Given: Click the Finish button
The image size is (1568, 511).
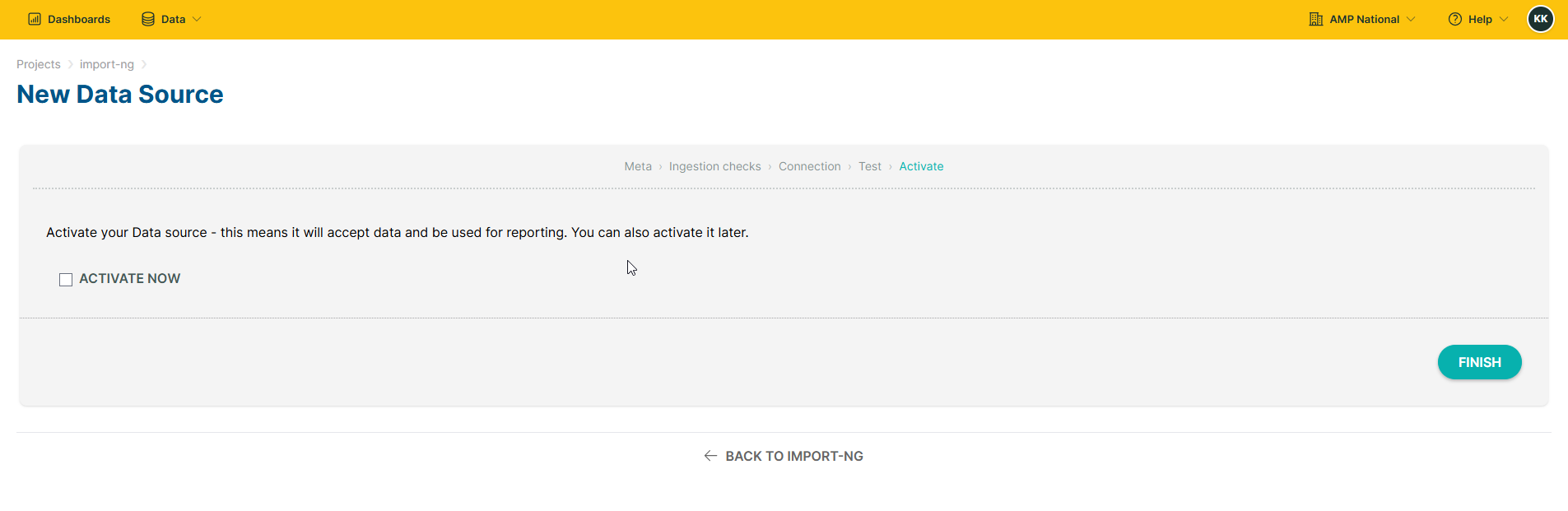Looking at the screenshot, I should point(1480,362).
